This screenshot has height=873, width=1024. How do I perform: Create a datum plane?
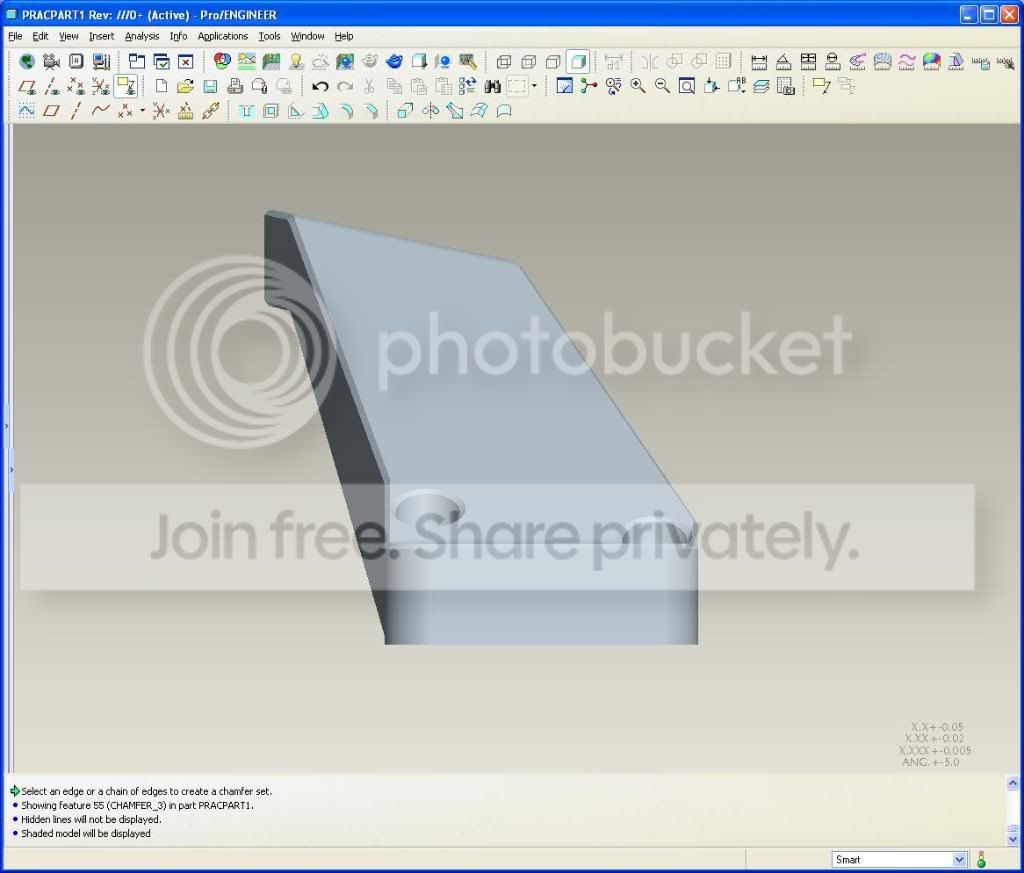52,111
